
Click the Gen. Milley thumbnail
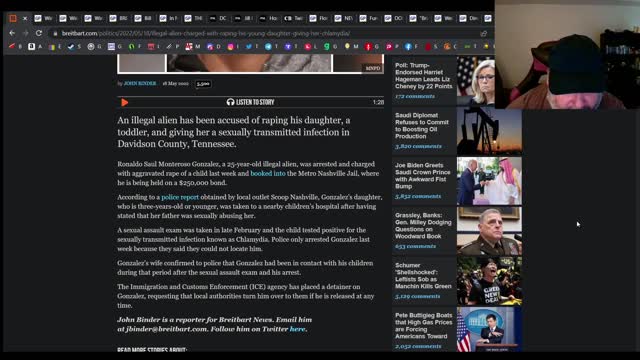coord(489,231)
